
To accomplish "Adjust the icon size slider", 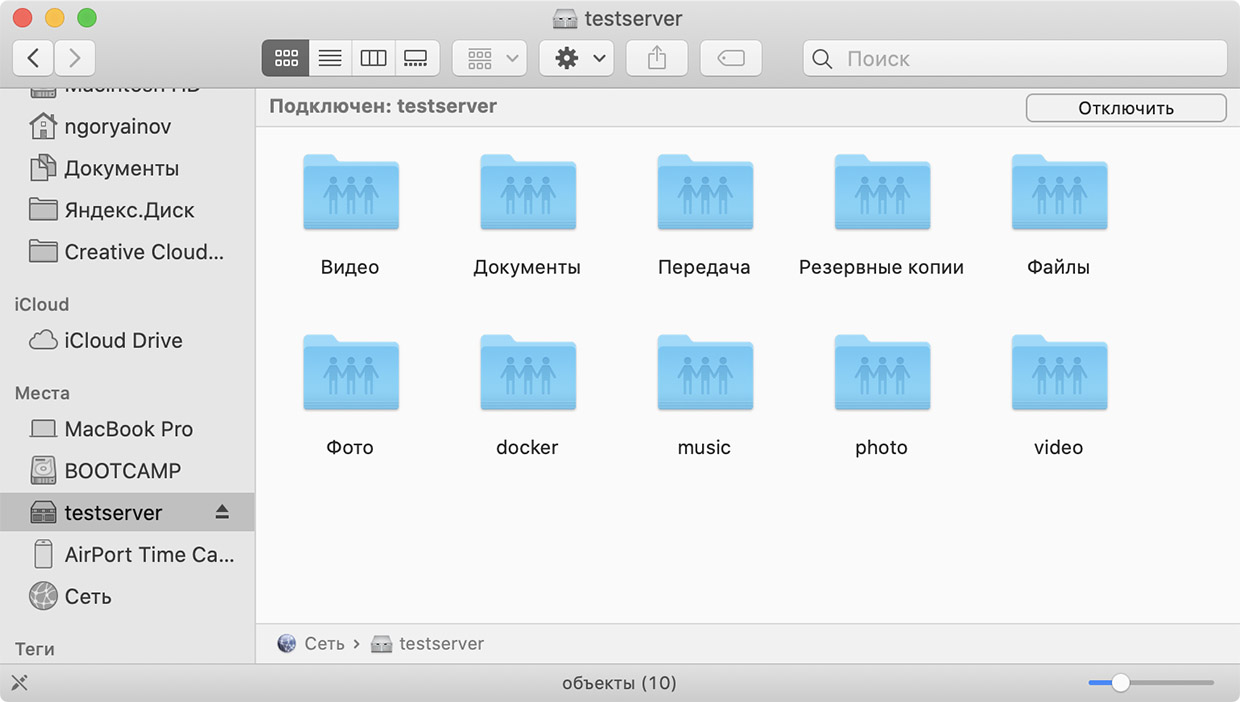I will point(1121,683).
